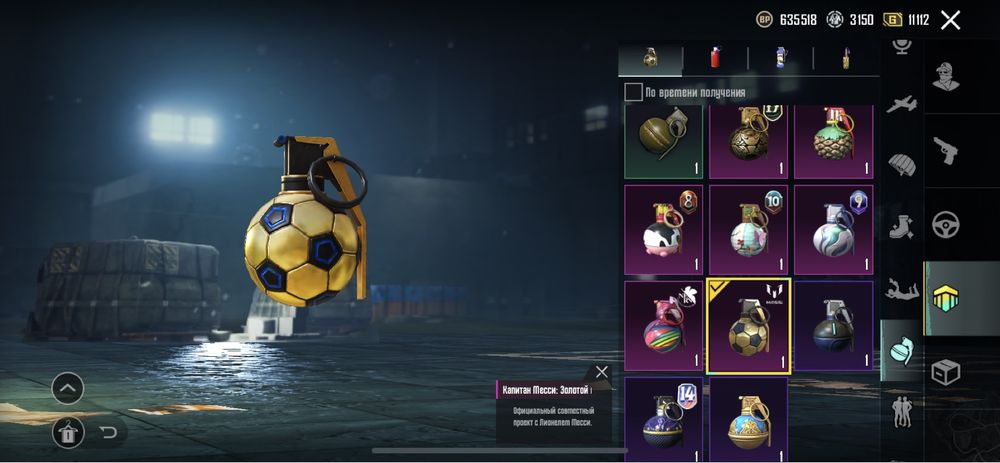Image resolution: width=1000 pixels, height=463 pixels.
Task: Select the cow-pattern grenade skin
Action: [663, 230]
